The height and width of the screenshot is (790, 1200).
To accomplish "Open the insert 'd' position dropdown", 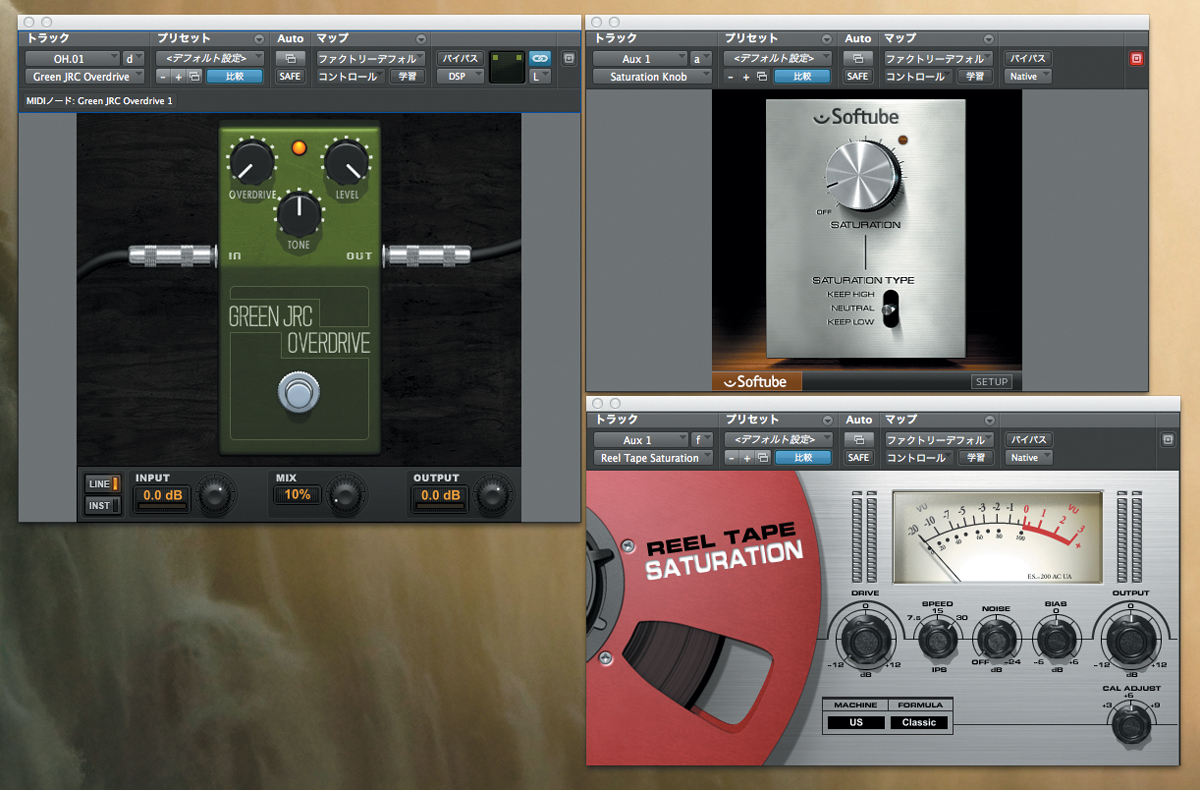I will click(134, 59).
